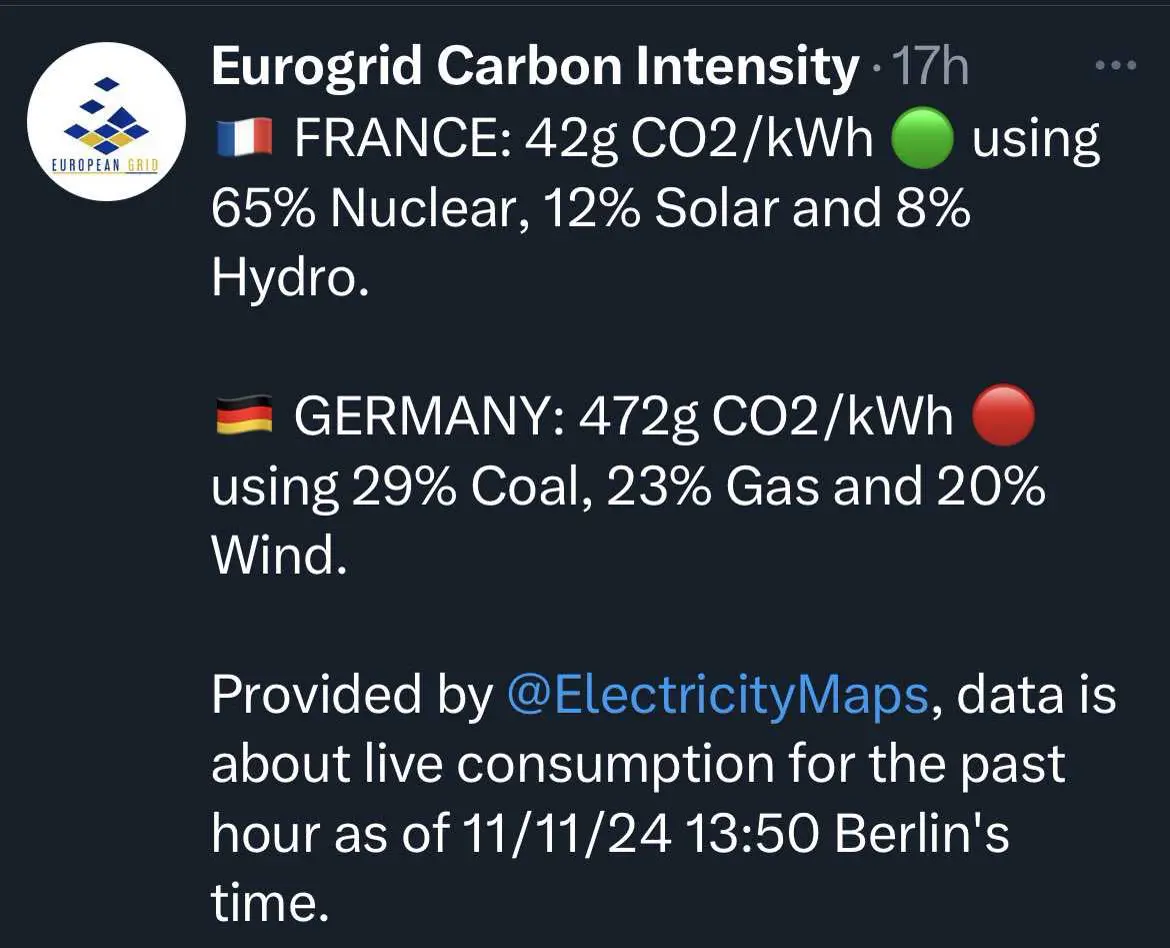Viewport: 1170px width, 948px height.
Task: Click the Eurogrid profile avatar
Action: [x=105, y=122]
